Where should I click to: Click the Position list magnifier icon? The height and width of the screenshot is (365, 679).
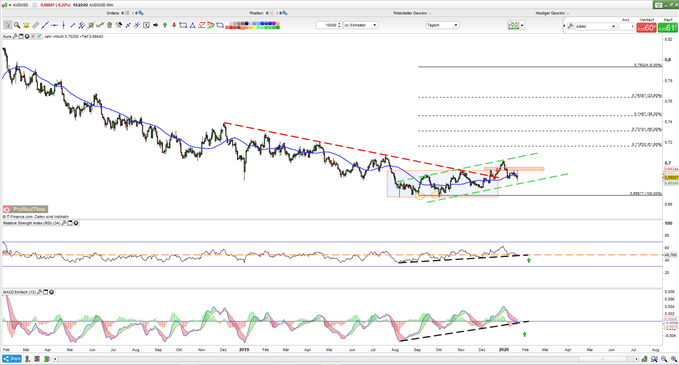[x=285, y=13]
